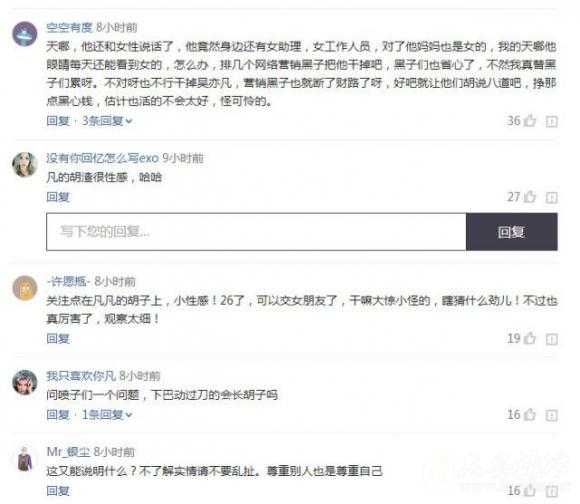This screenshot has height=504, width=580.
Task: Reply to 空空有度's comment
Action: click(58, 121)
